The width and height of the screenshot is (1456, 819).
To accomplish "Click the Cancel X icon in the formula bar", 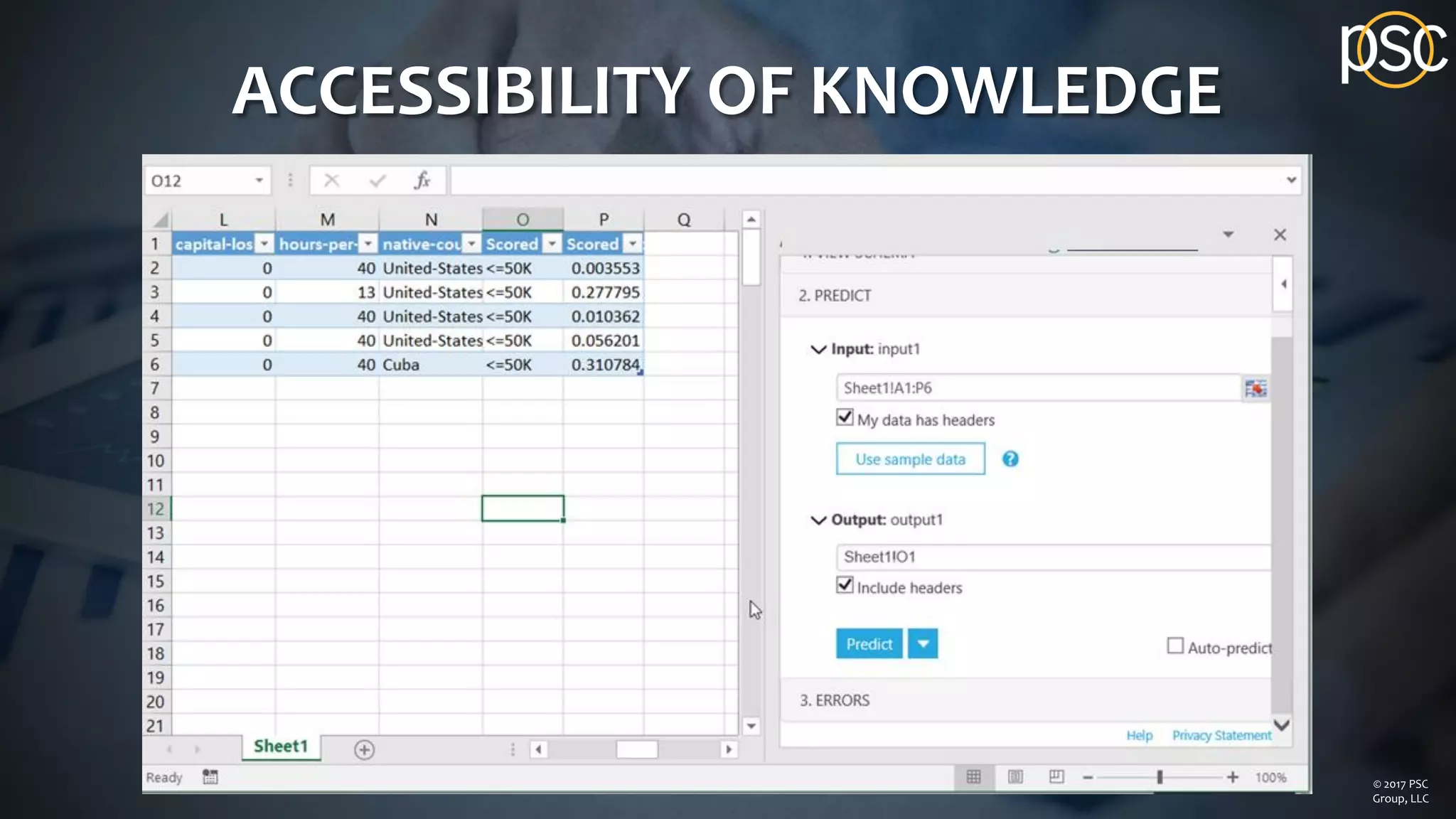I will pos(331,181).
